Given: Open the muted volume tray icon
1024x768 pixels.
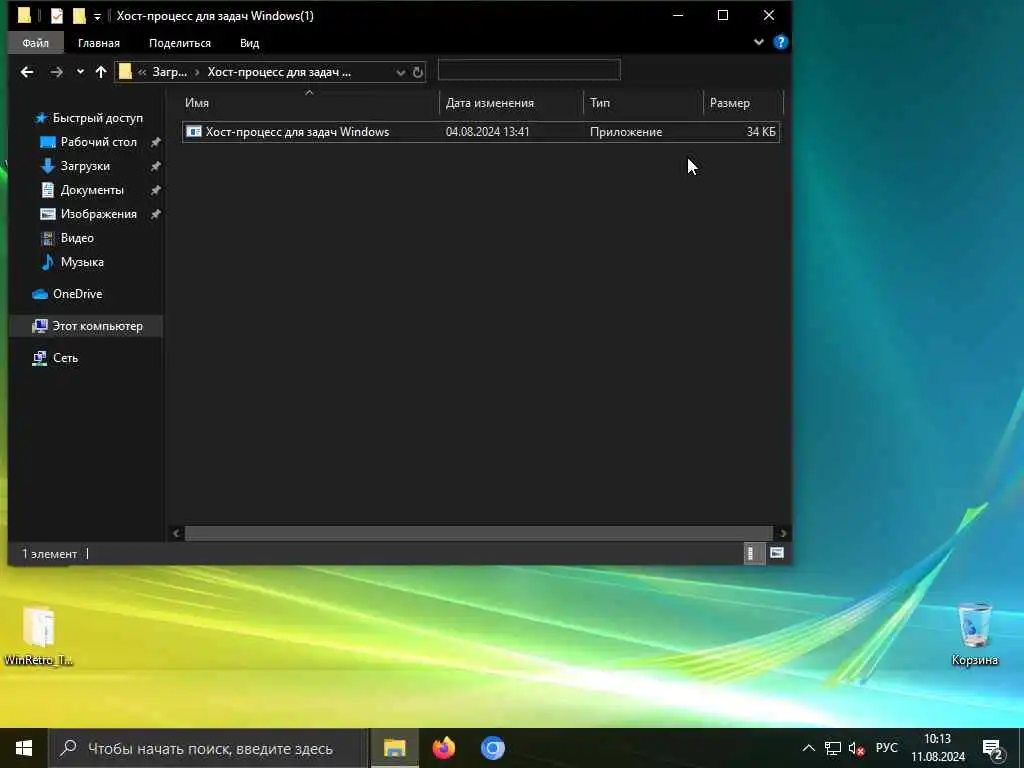Looking at the screenshot, I should coord(856,748).
